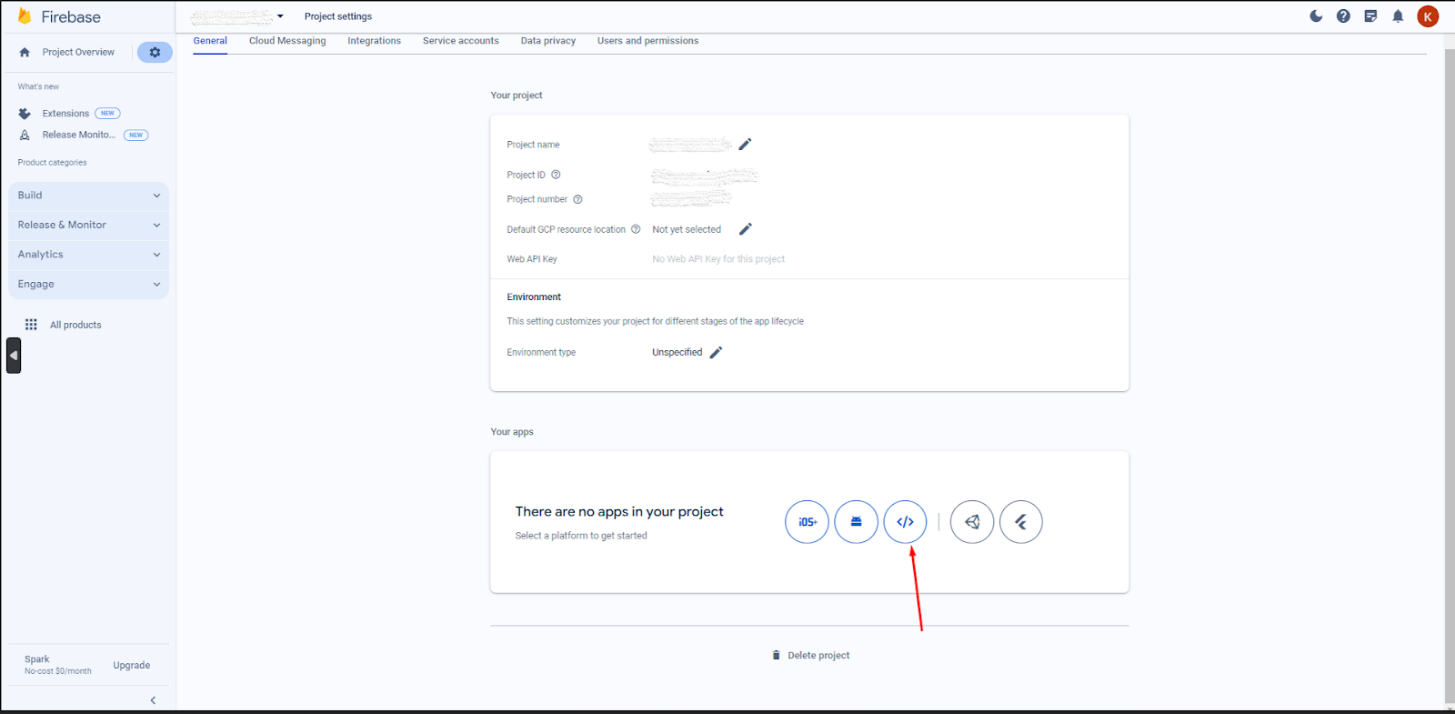
Task: Collapse the sidebar with the bottom chevron
Action: (x=153, y=700)
